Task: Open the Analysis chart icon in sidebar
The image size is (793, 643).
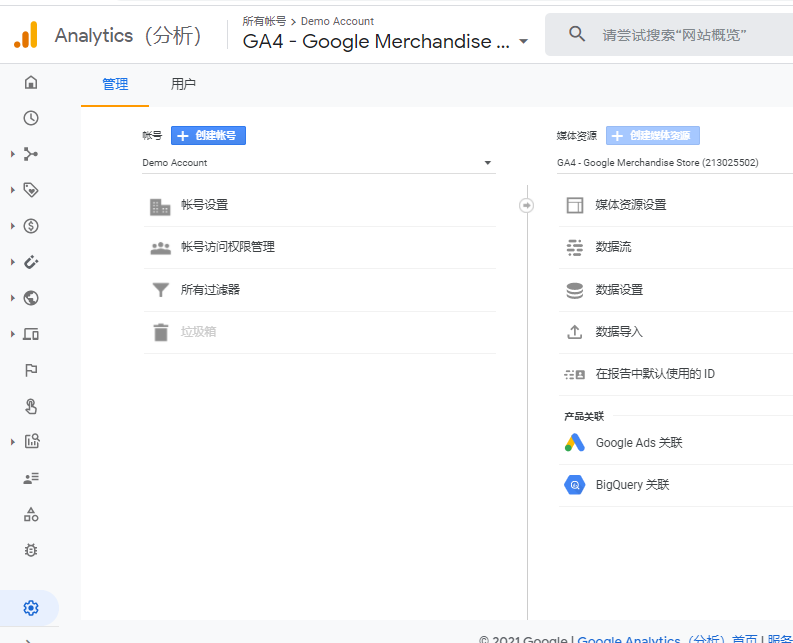Action: pos(32,441)
